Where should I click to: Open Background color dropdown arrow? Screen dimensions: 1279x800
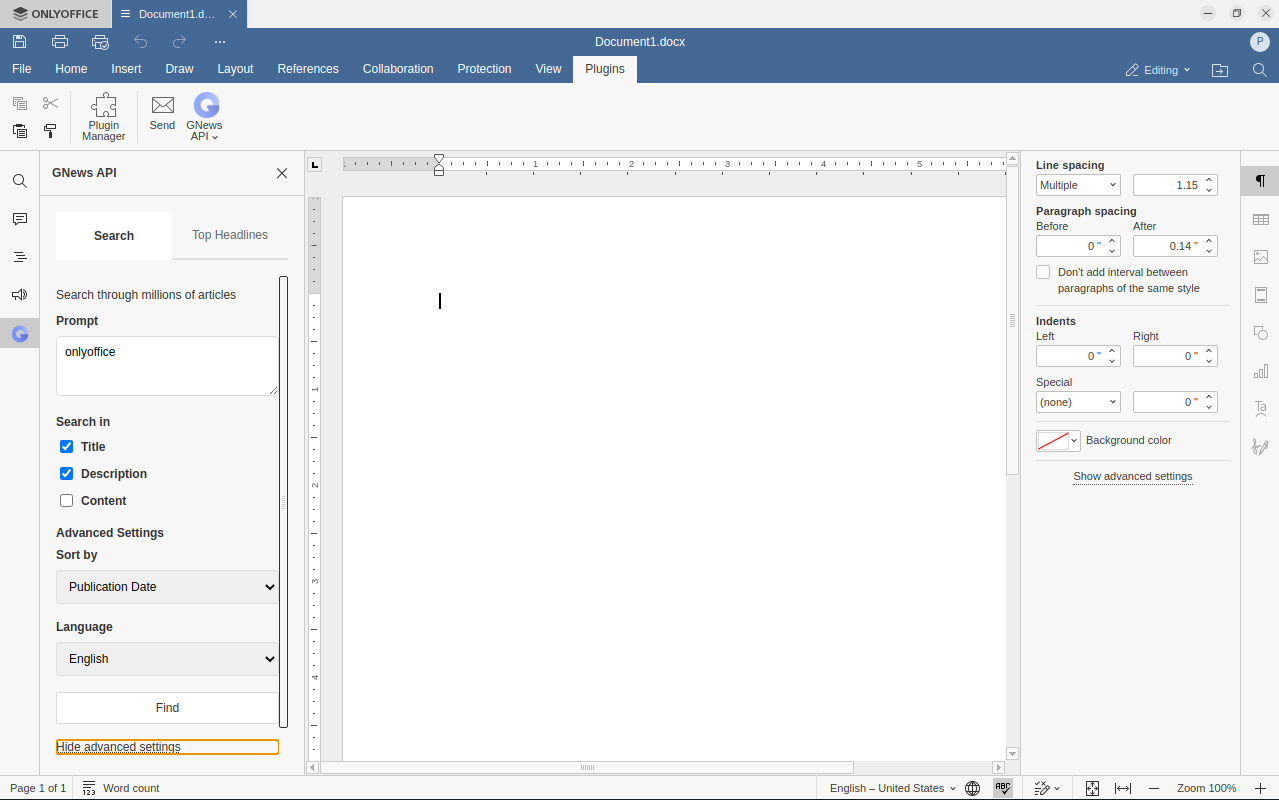1074,441
